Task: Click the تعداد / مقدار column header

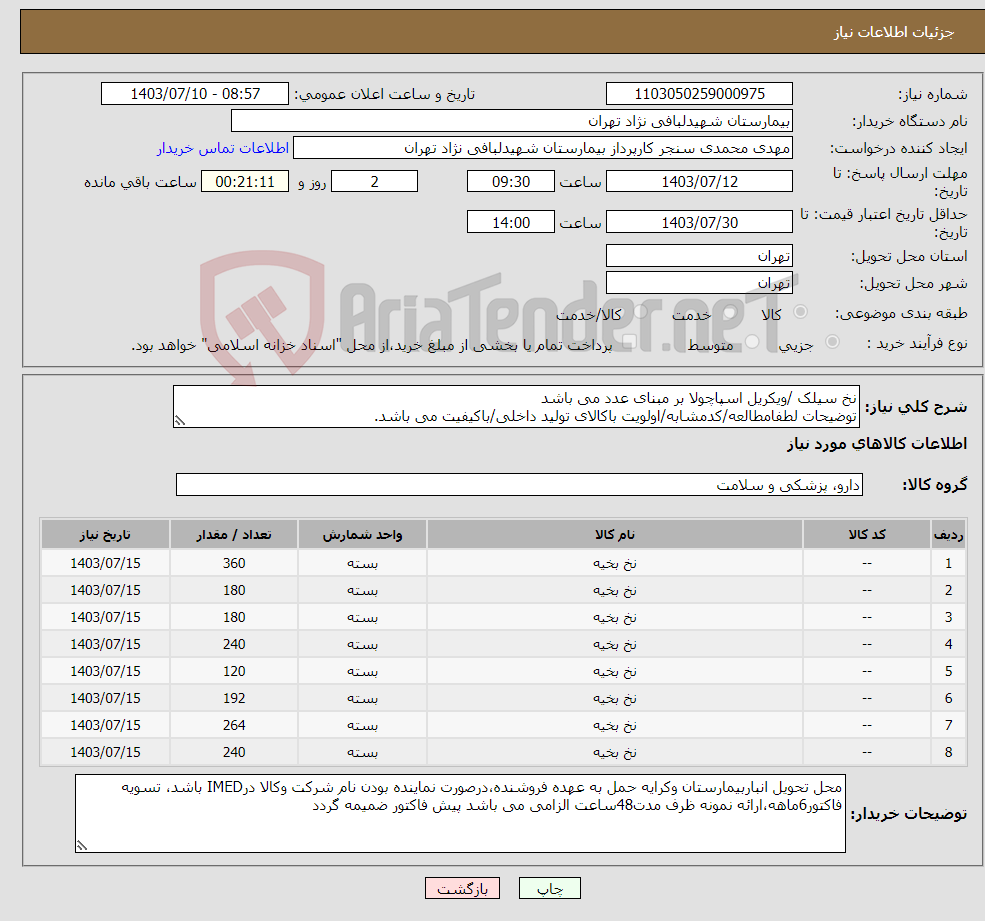Action: point(234,535)
